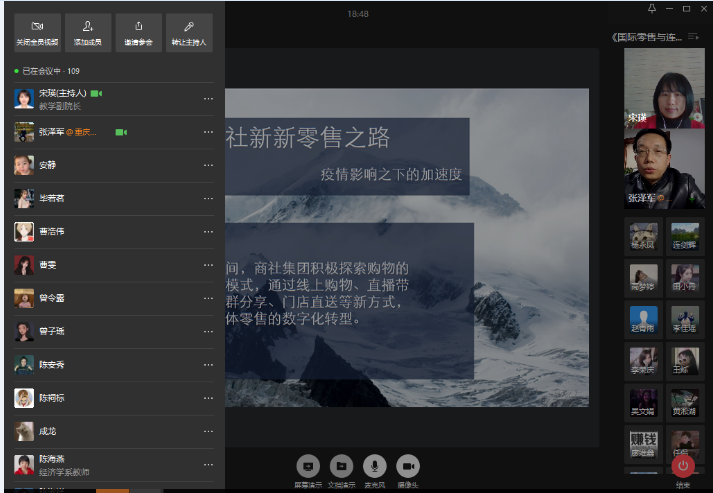The image size is (713, 493).
Task: Open more options for 曹浩伟
Action: coord(208,232)
